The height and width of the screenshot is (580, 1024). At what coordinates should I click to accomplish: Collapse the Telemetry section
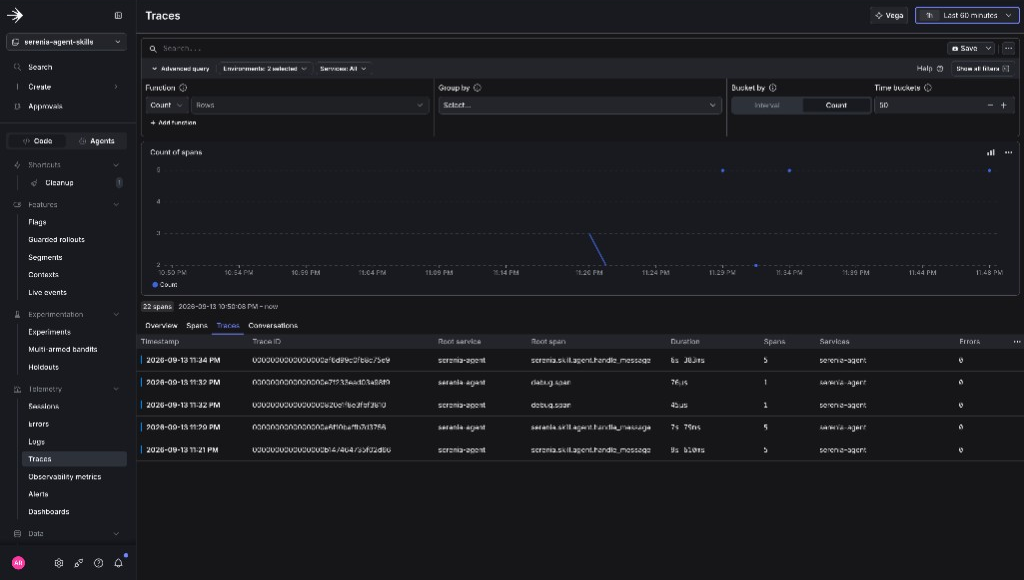[x=116, y=389]
